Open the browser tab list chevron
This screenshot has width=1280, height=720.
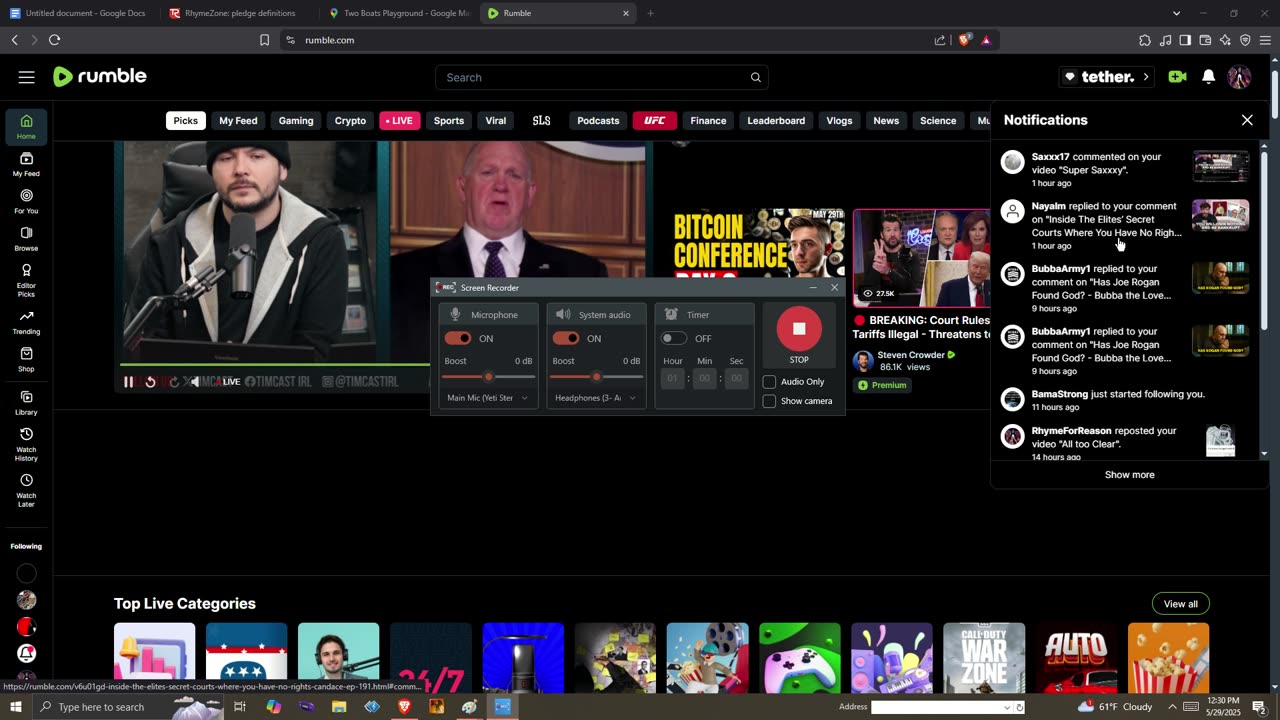point(1176,13)
